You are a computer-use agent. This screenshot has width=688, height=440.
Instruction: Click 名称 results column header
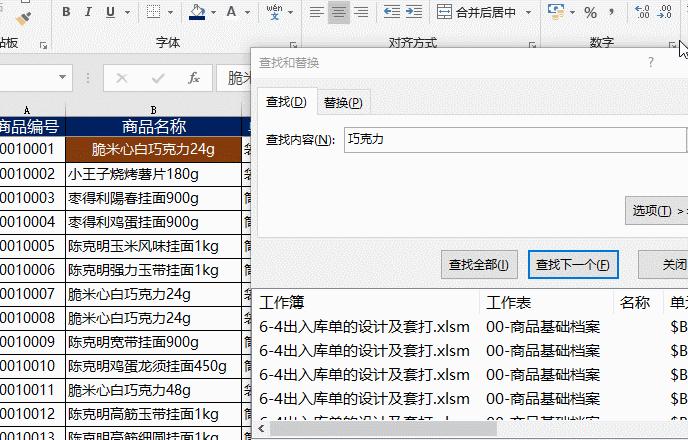pos(638,303)
